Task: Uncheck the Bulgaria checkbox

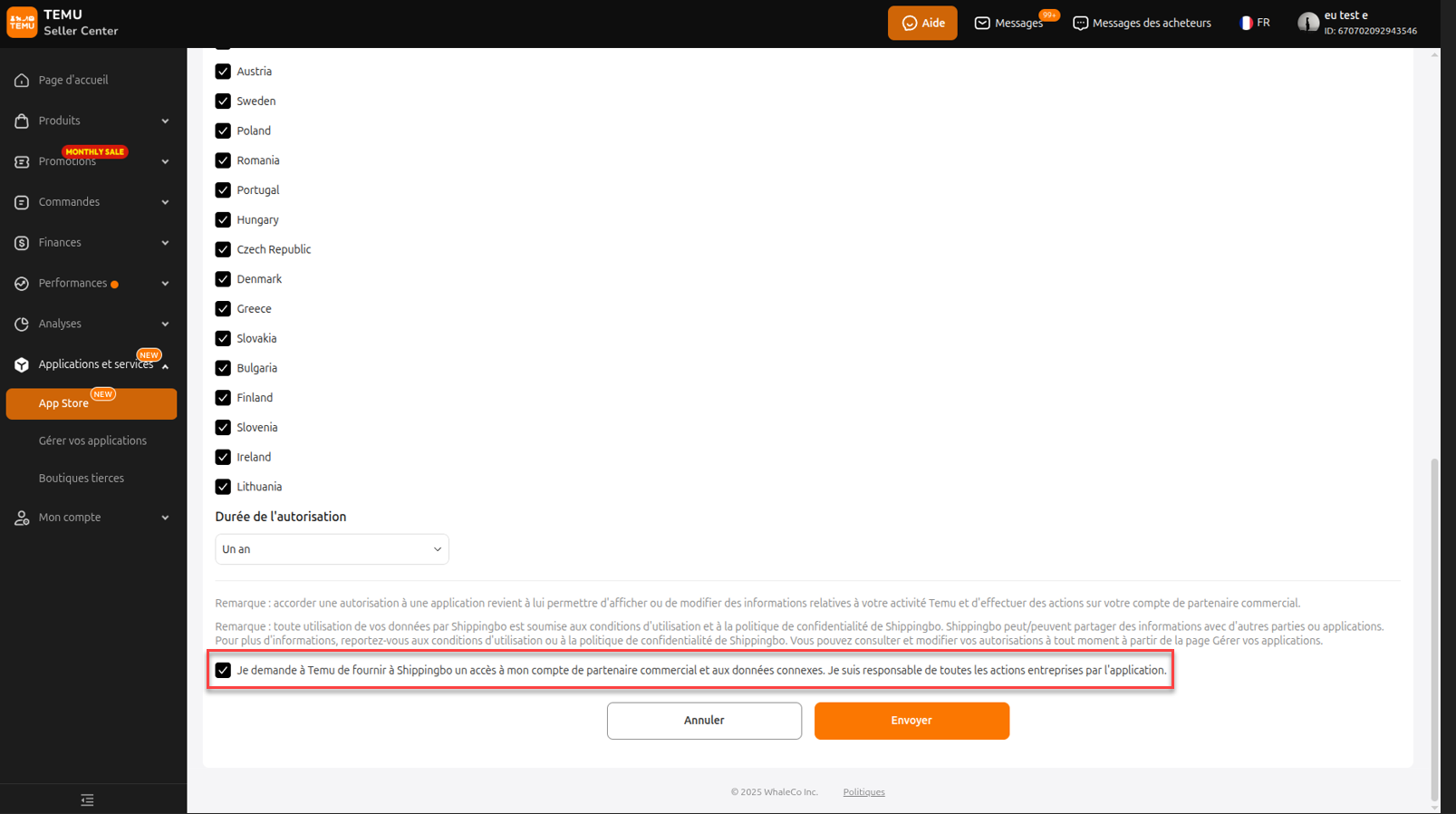Action: [x=223, y=368]
